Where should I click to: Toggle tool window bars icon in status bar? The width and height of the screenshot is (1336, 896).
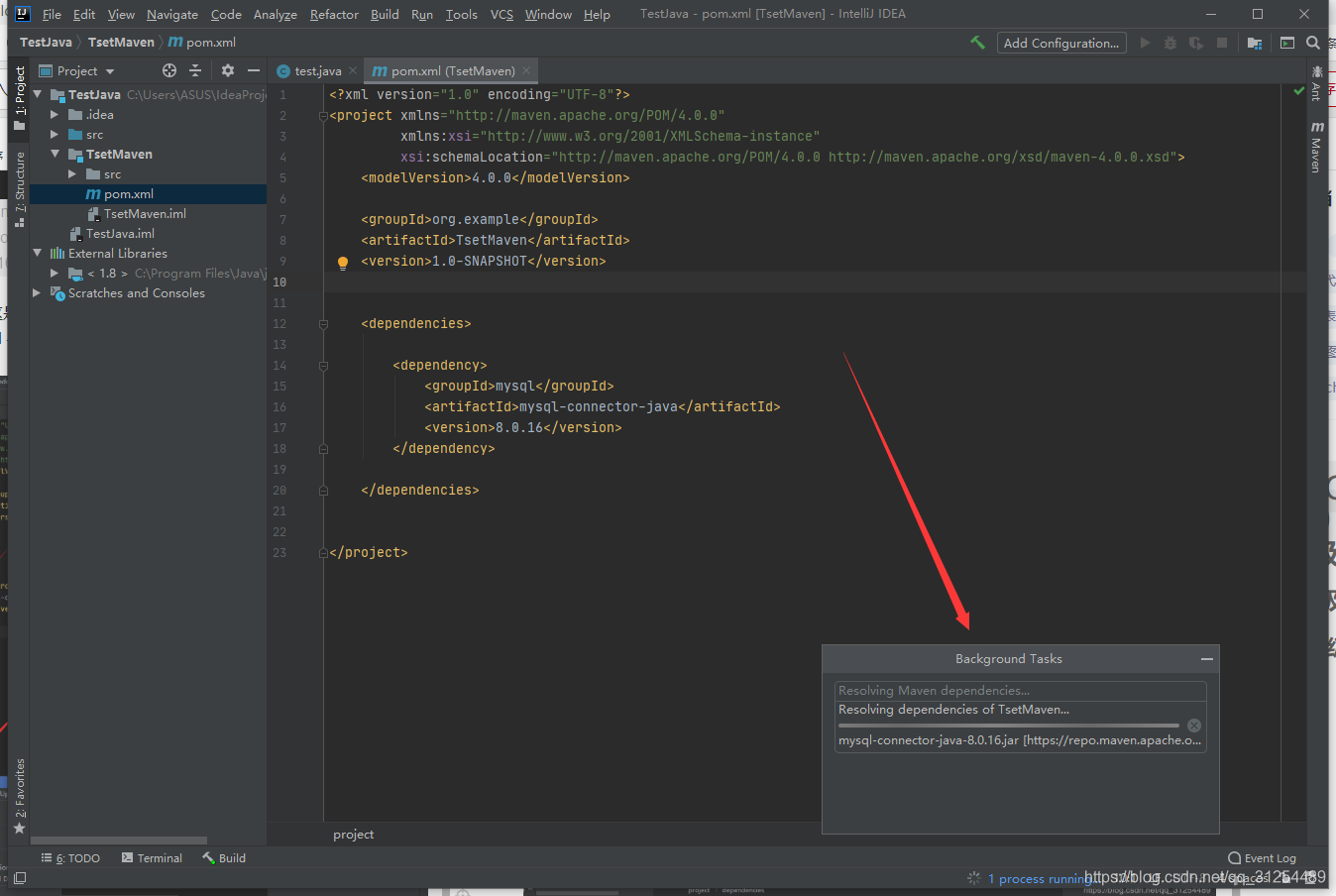[x=19, y=878]
